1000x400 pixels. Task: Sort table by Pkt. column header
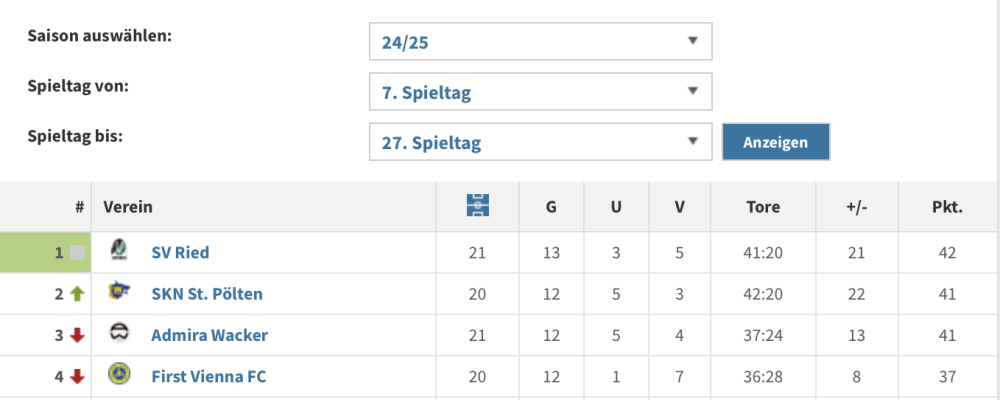[945, 208]
